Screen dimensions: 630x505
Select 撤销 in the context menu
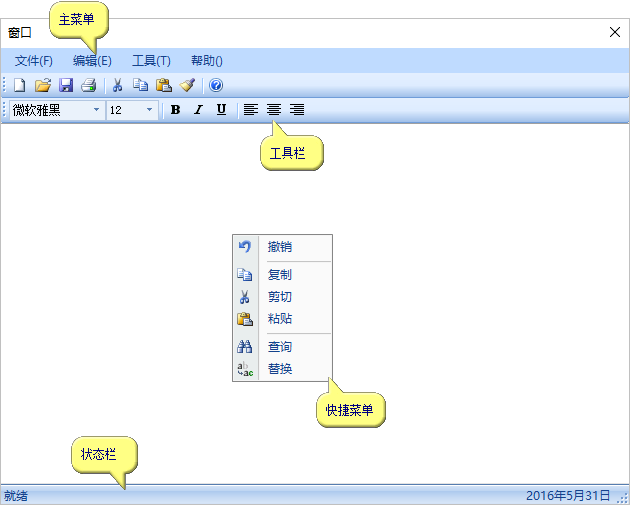click(280, 247)
